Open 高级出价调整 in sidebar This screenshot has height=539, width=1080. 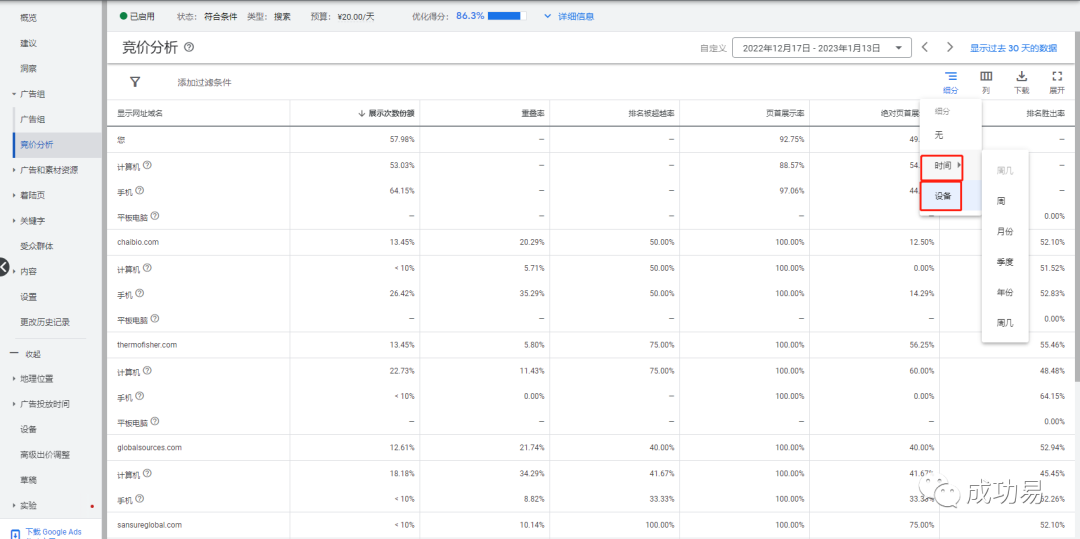tap(45, 454)
